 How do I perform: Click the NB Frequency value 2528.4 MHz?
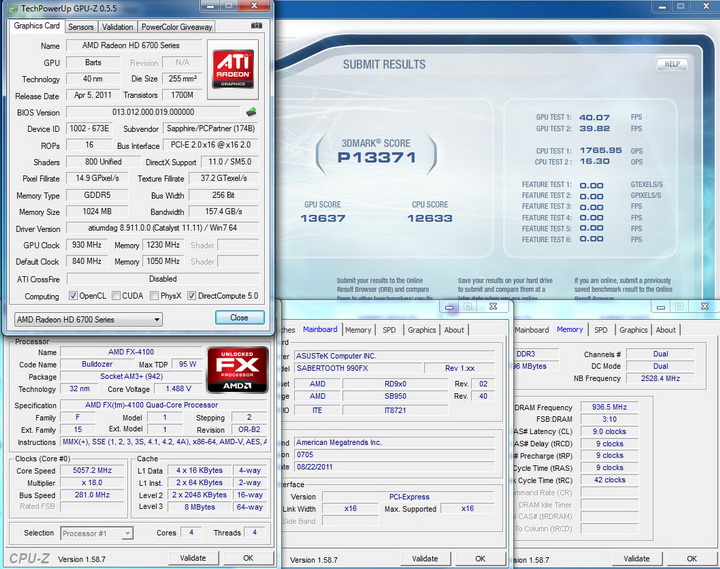(x=660, y=378)
